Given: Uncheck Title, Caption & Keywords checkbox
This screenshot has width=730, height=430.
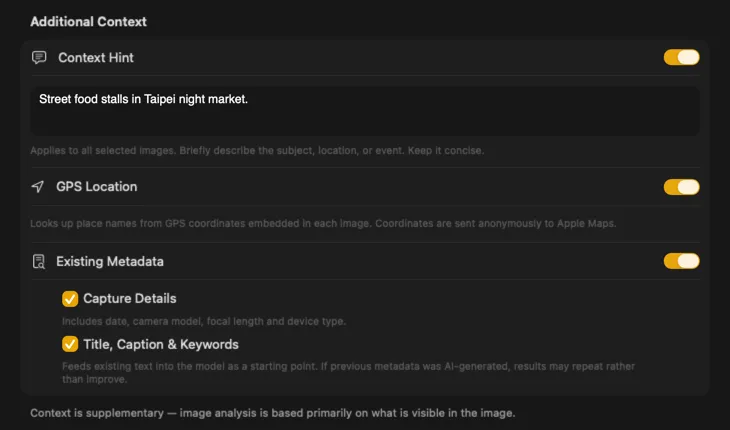Looking at the screenshot, I should tap(70, 344).
